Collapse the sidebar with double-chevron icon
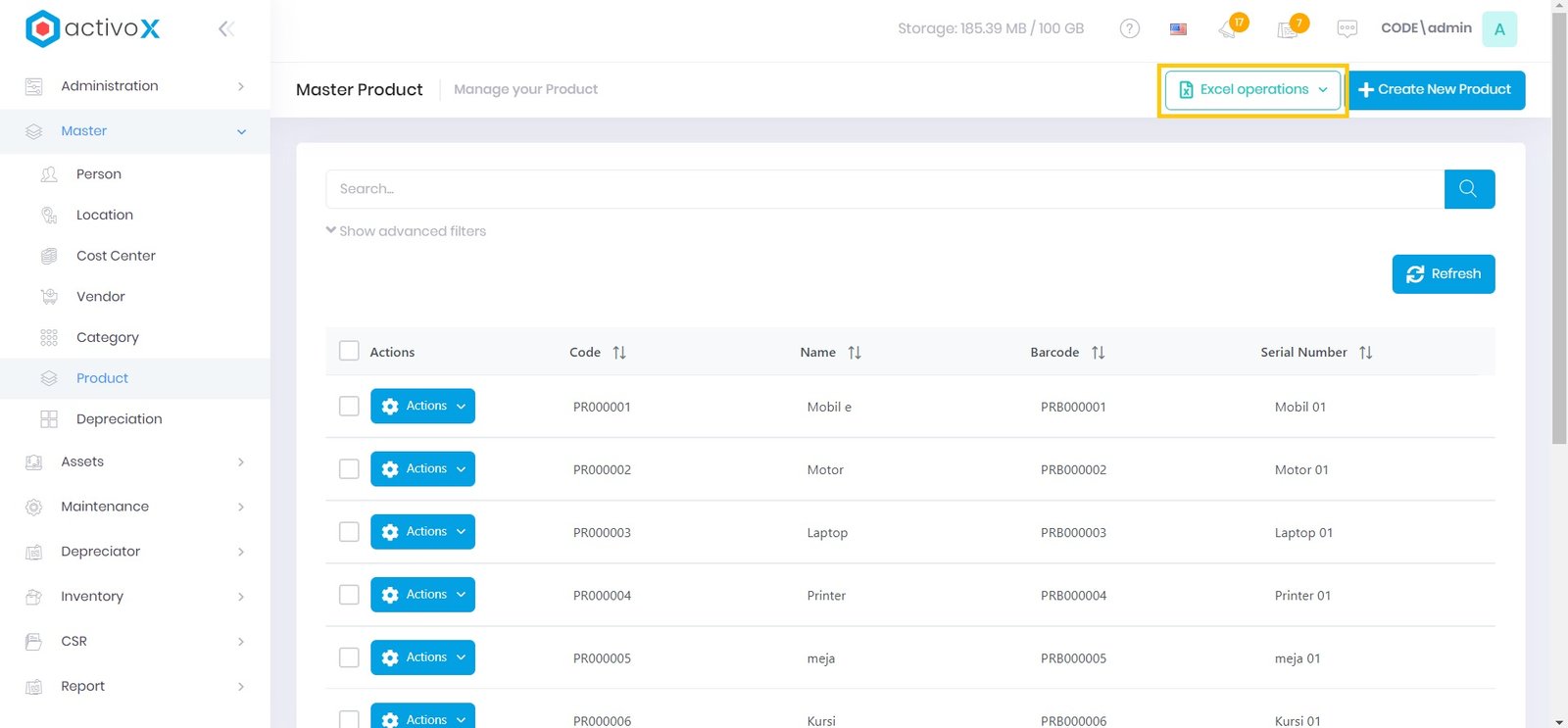Viewport: 1568px width, 728px height. (225, 28)
